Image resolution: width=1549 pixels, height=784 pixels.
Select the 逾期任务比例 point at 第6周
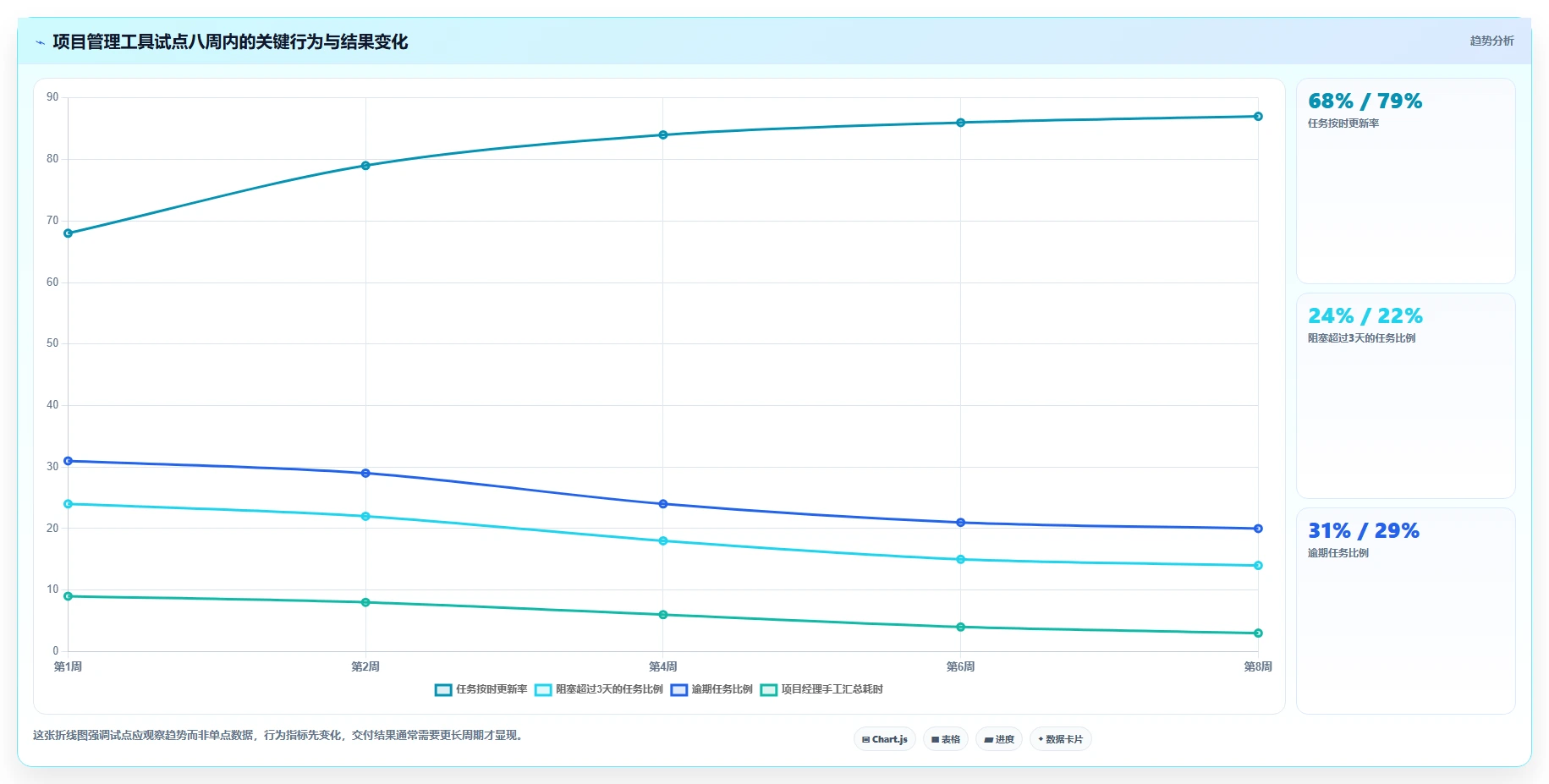[x=960, y=523]
